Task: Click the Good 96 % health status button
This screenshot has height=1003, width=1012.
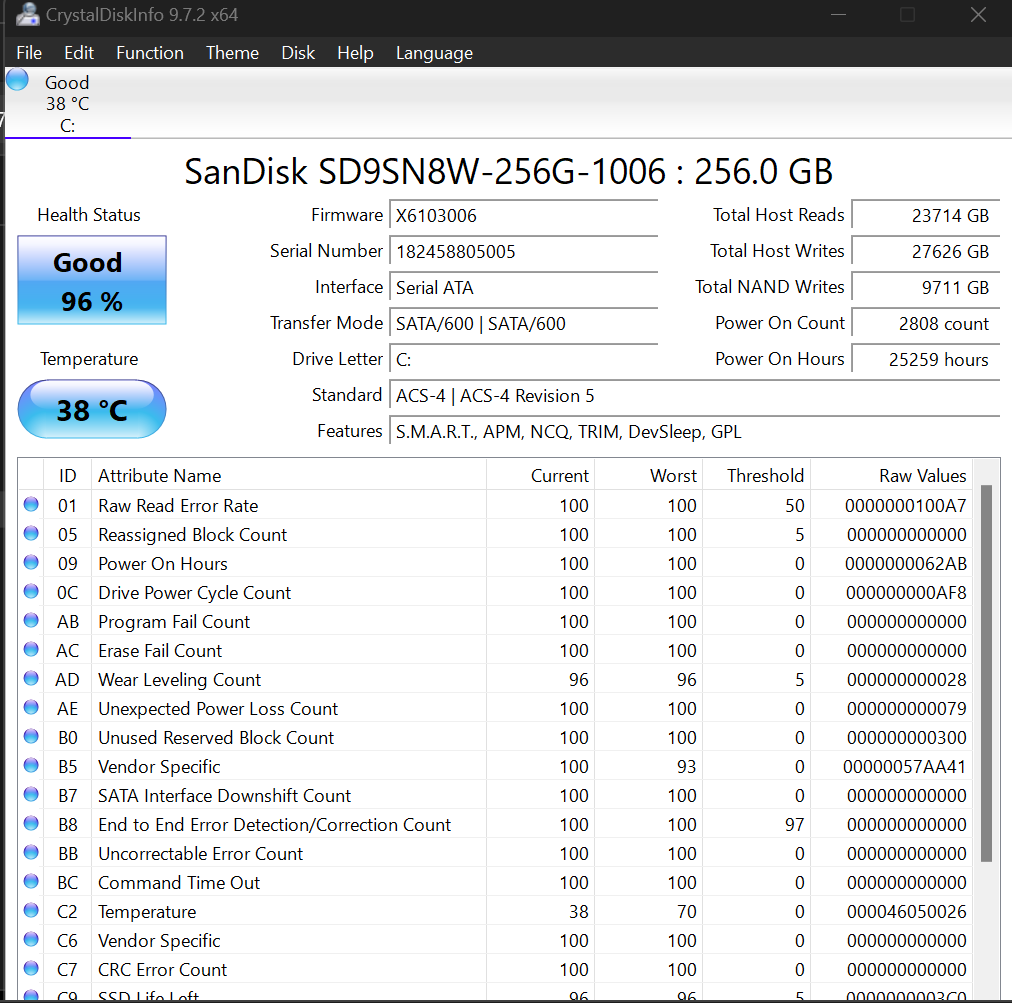Action: pos(92,281)
